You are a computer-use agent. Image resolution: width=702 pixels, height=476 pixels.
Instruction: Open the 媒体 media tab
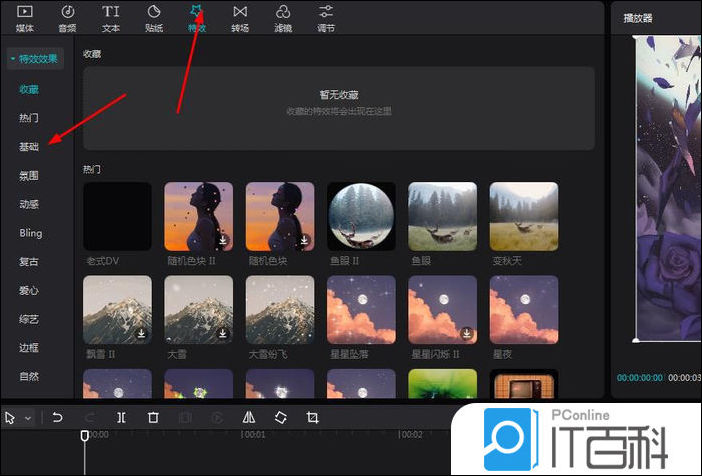25,18
